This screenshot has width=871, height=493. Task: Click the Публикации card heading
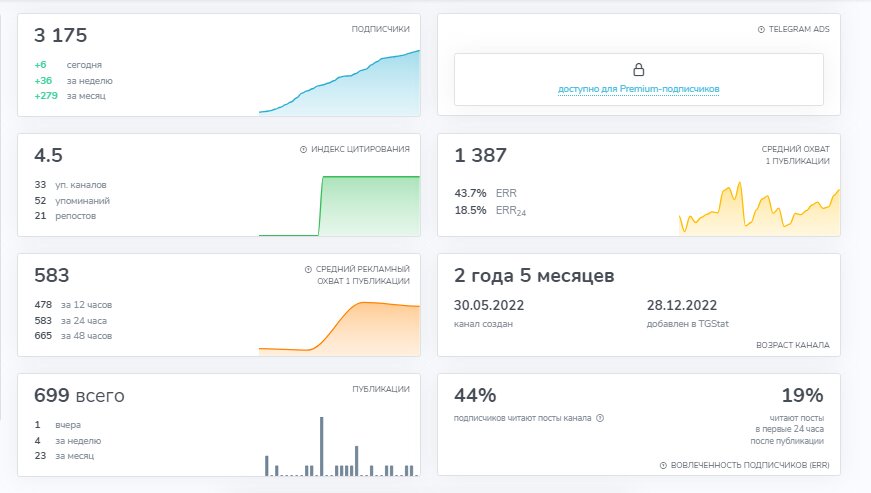pos(380,389)
